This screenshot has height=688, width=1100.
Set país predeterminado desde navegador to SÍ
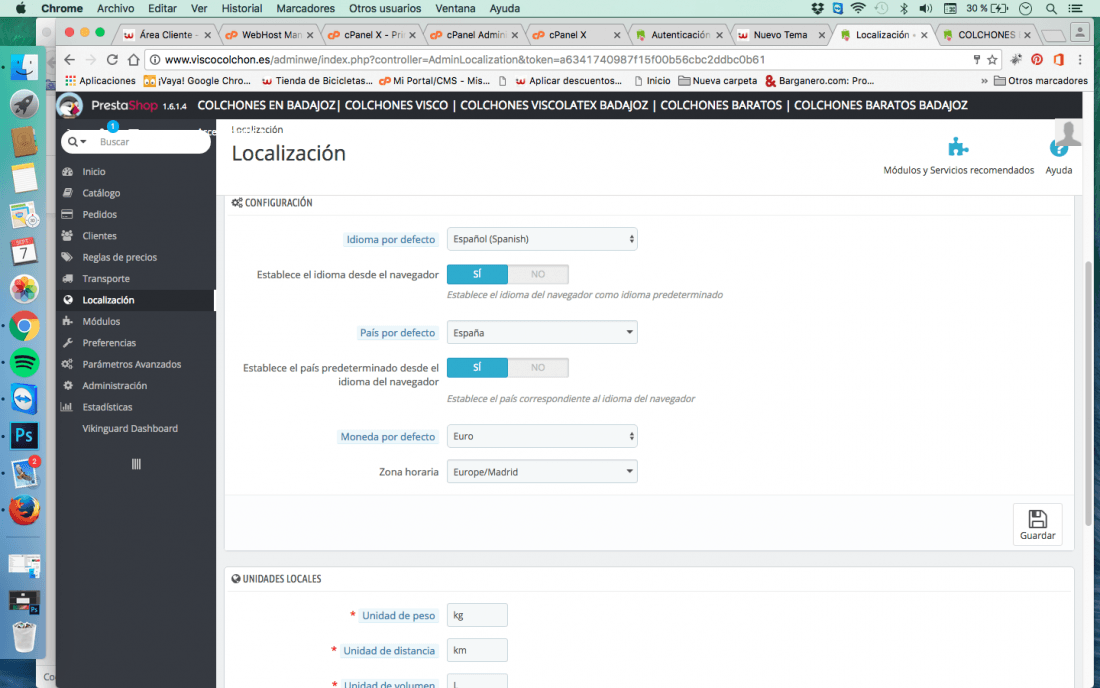click(477, 367)
